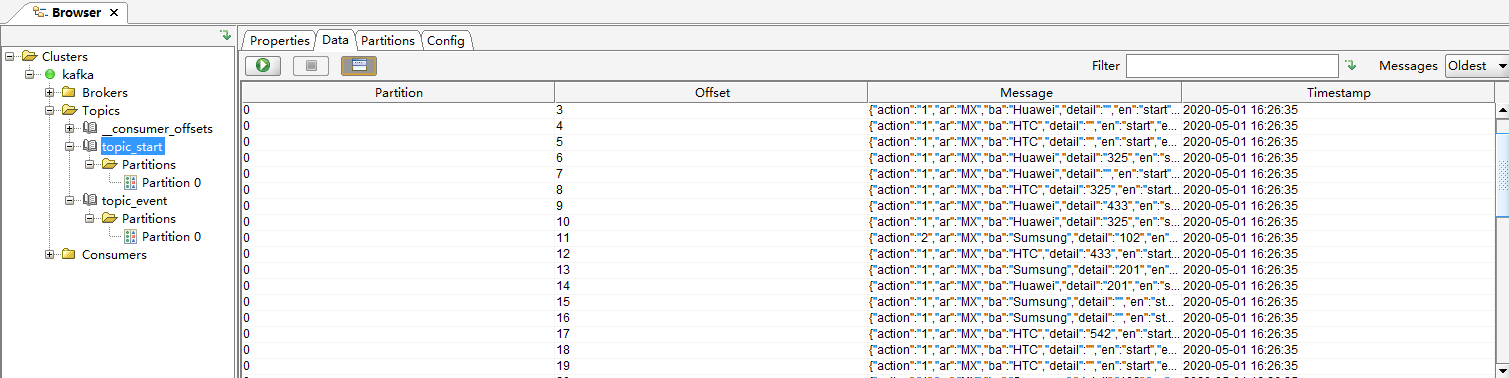Expand the Consumers node
Screen dimensions: 1509x378
coord(50,255)
